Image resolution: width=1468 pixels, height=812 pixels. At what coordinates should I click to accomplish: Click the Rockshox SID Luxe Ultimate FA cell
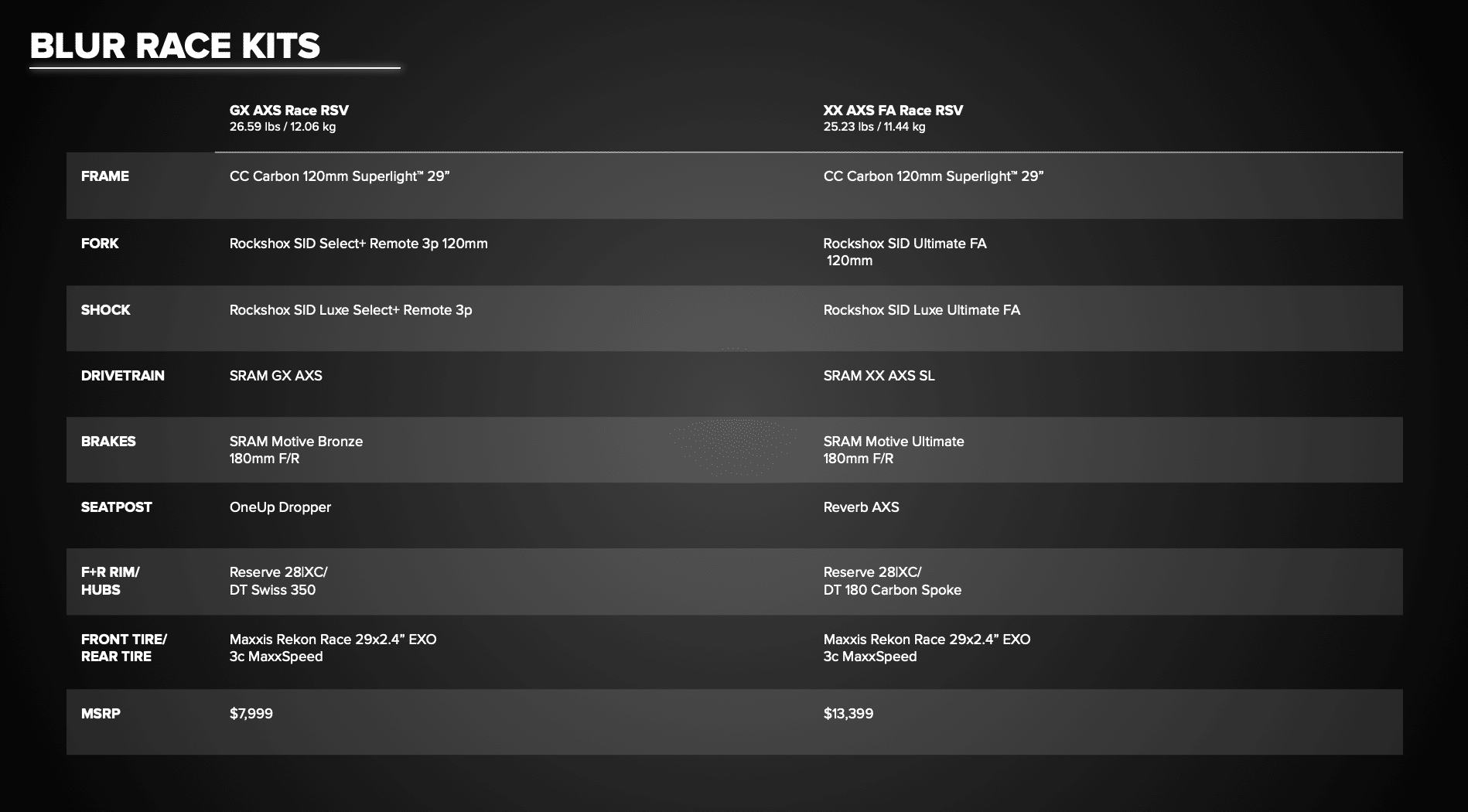point(922,310)
